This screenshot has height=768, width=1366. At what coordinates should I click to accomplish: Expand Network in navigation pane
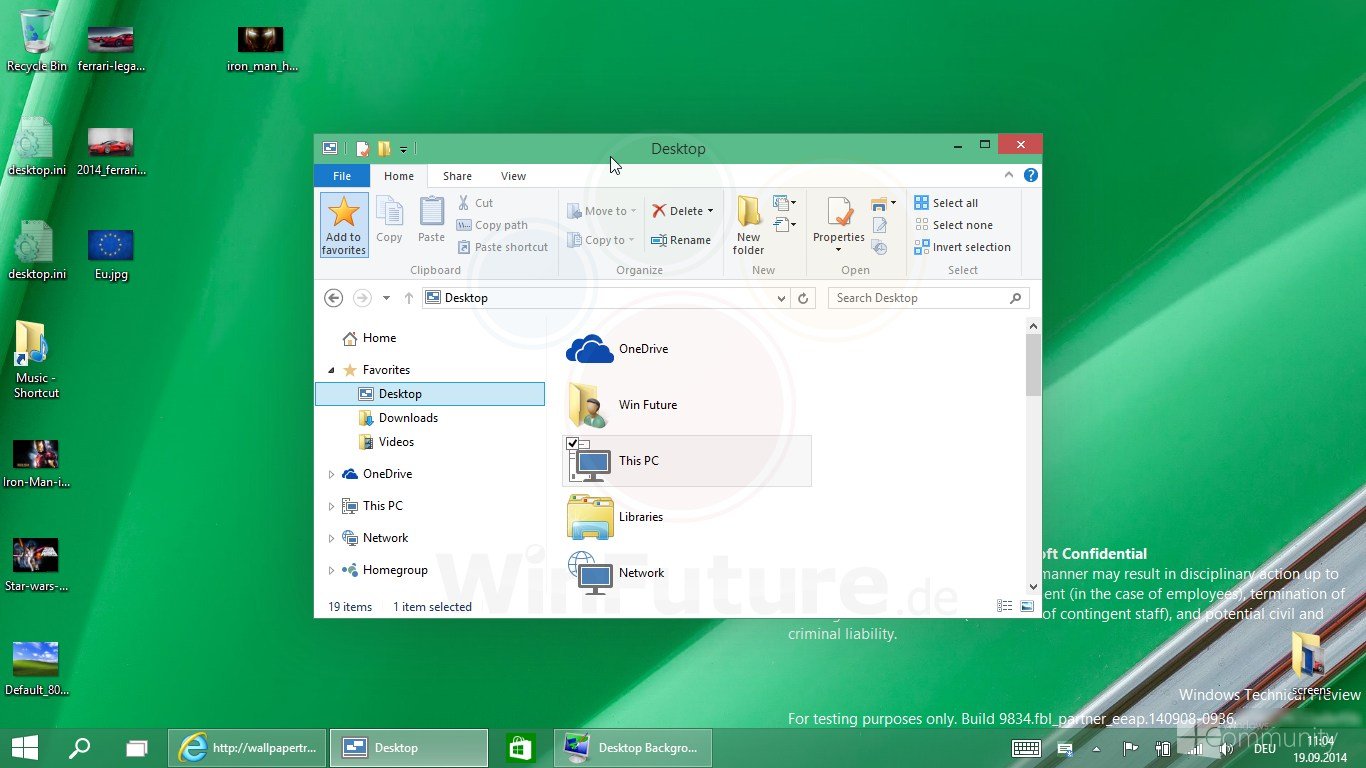[332, 538]
